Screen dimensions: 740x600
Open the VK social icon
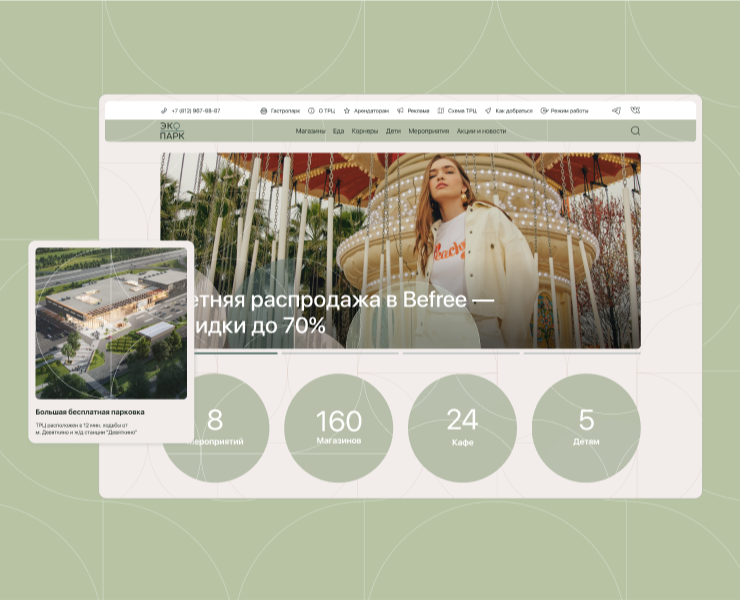(x=635, y=111)
